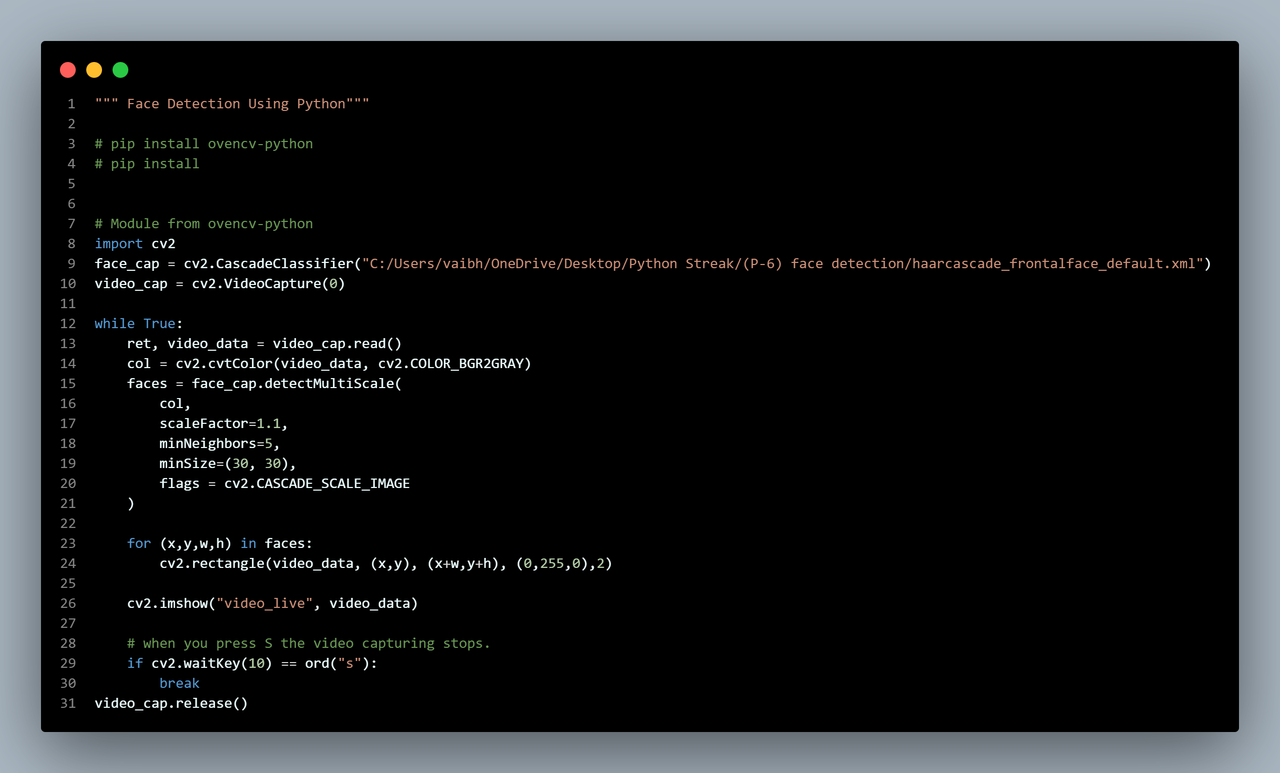Click the docstring "Face Detection Using Python"

coord(232,104)
